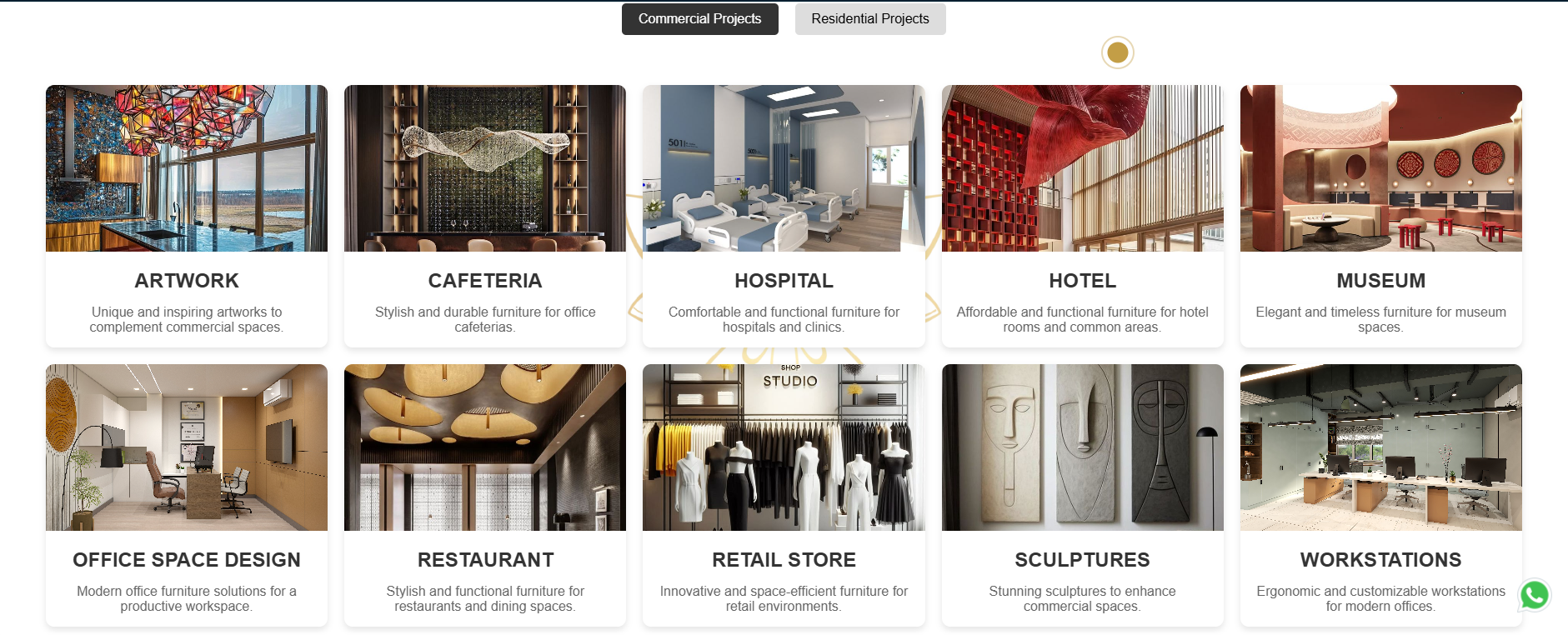View the Restaurant ceiling image
This screenshot has height=635, width=1568.
tap(485, 447)
